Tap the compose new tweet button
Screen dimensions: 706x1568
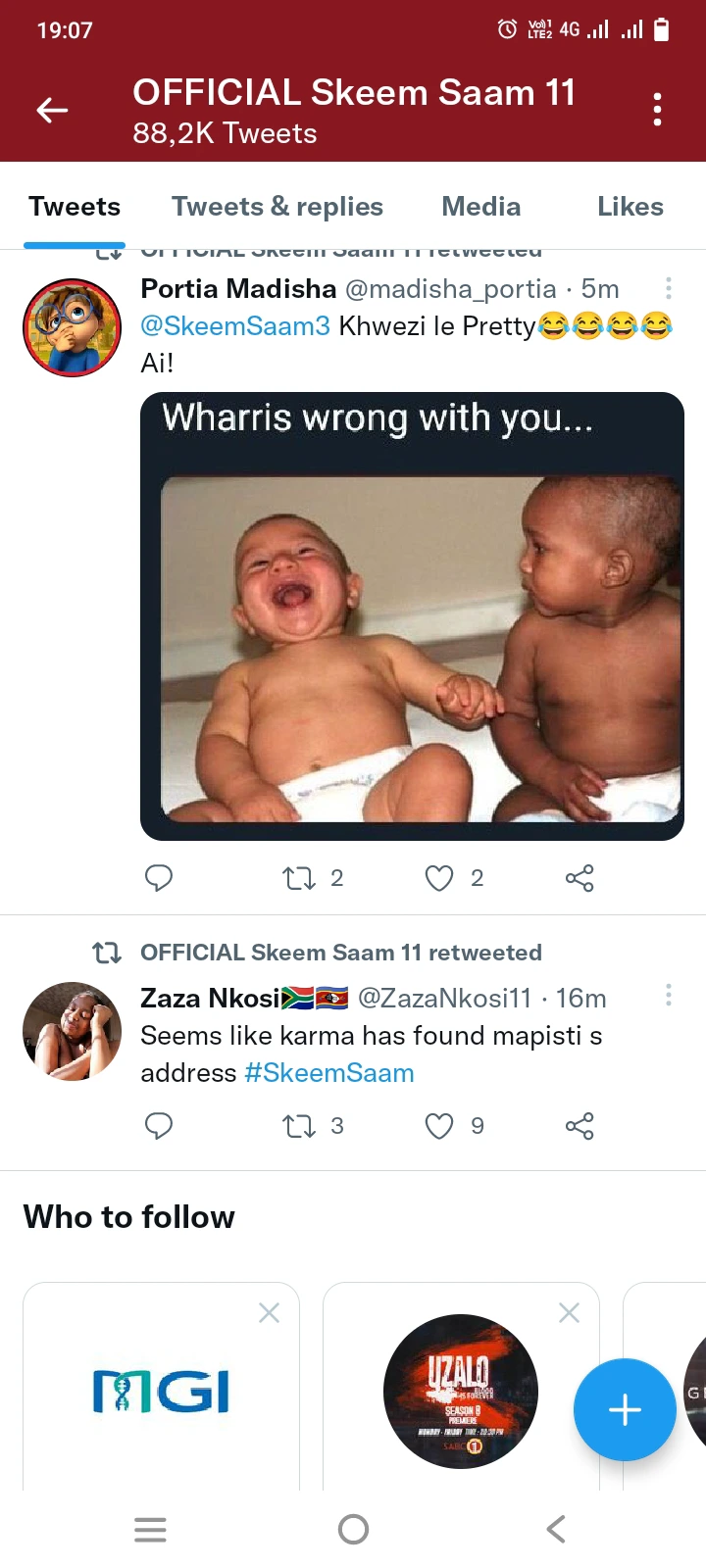[625, 1409]
